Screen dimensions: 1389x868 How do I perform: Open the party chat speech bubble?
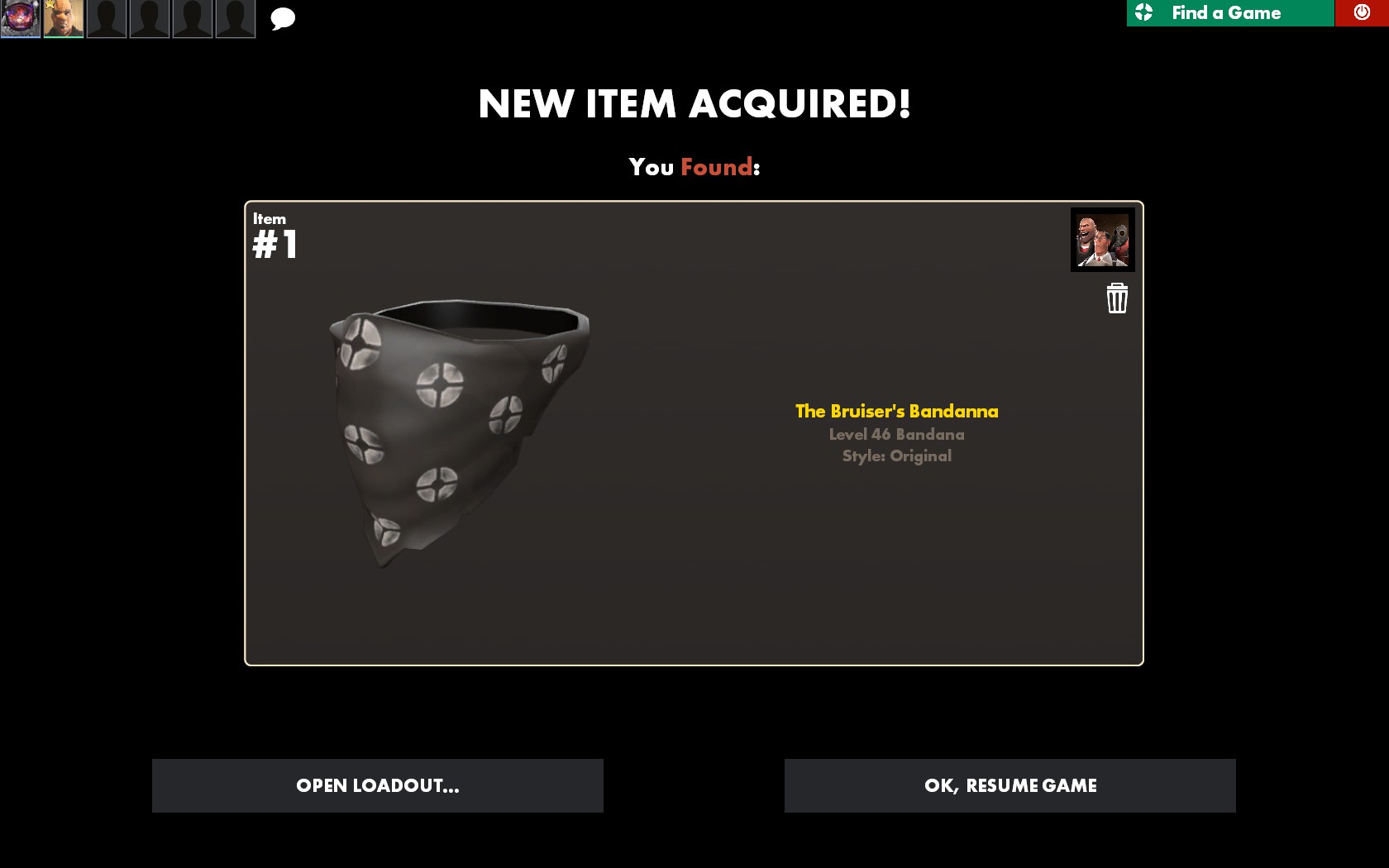click(x=283, y=18)
